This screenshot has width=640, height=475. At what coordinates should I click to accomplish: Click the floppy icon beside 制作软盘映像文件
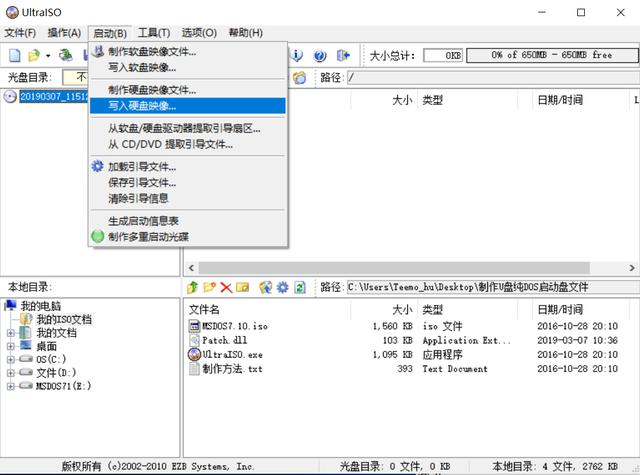[98, 51]
